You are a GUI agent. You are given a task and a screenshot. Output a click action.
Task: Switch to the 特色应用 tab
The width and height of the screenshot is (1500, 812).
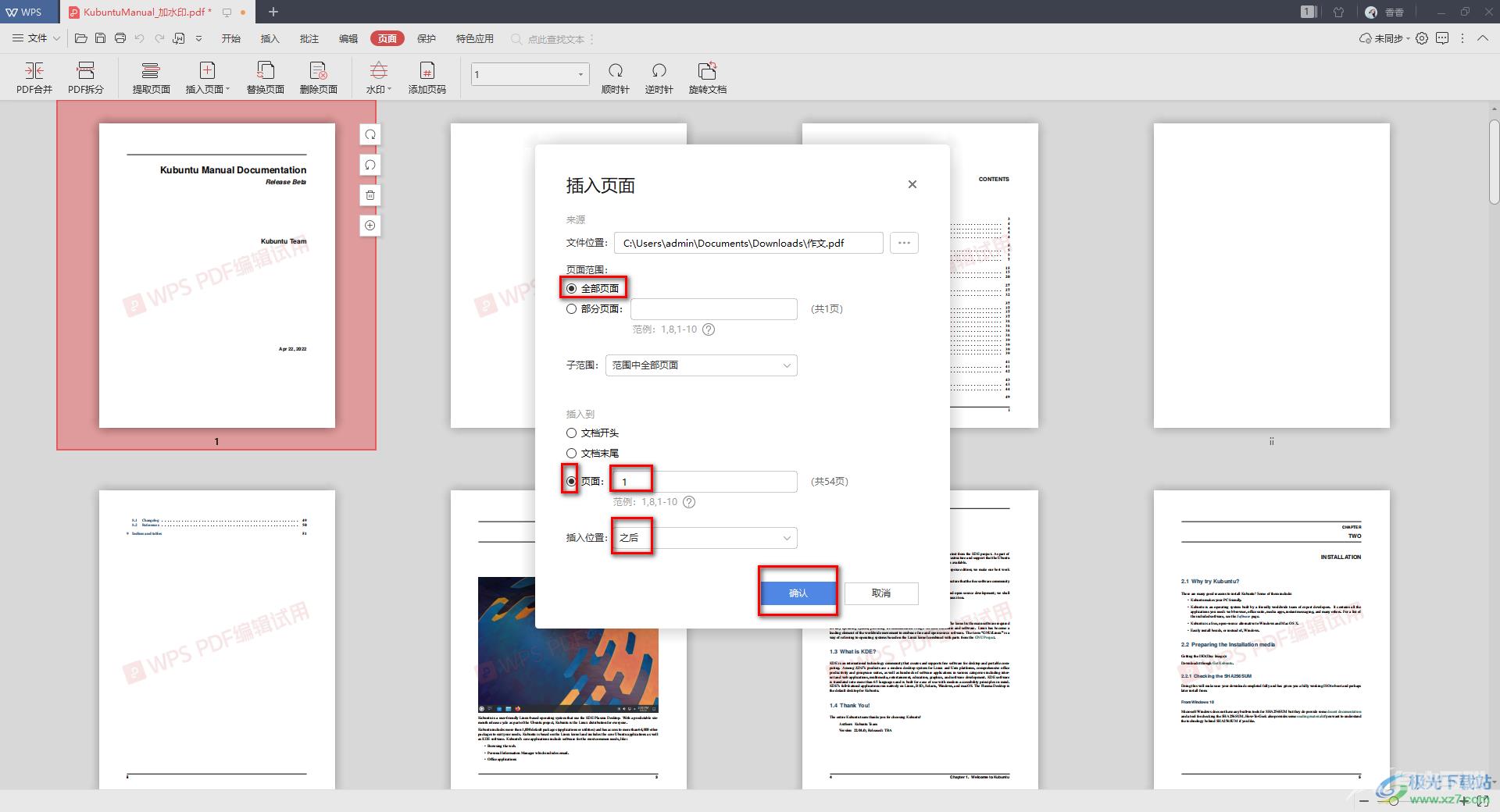[475, 38]
